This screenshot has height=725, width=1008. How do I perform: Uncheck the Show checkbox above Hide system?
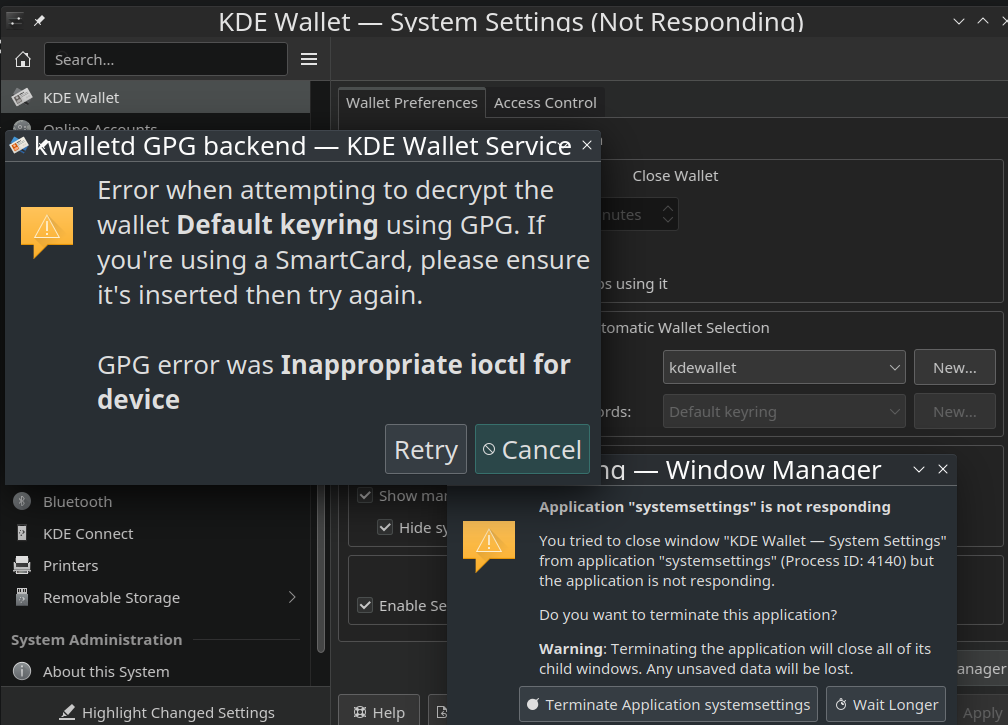[x=365, y=495]
